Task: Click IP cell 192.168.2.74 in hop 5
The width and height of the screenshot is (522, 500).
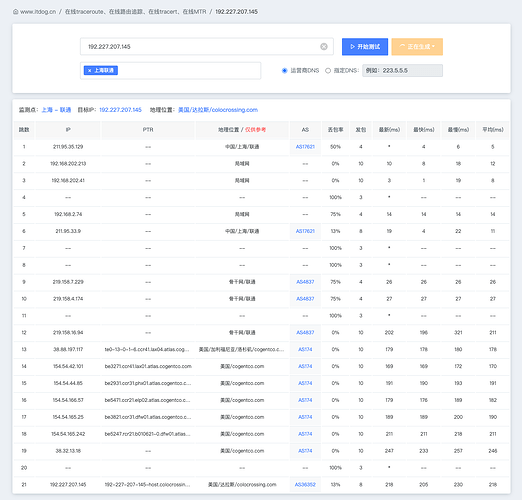Action: pos(68,214)
